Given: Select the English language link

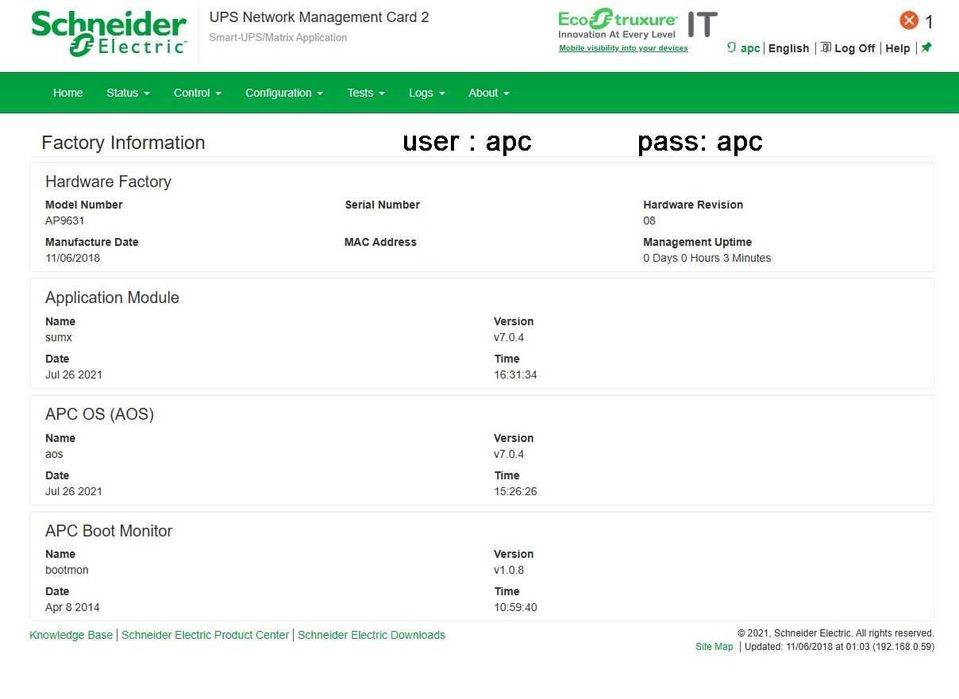Looking at the screenshot, I should pyautogui.click(x=788, y=48).
